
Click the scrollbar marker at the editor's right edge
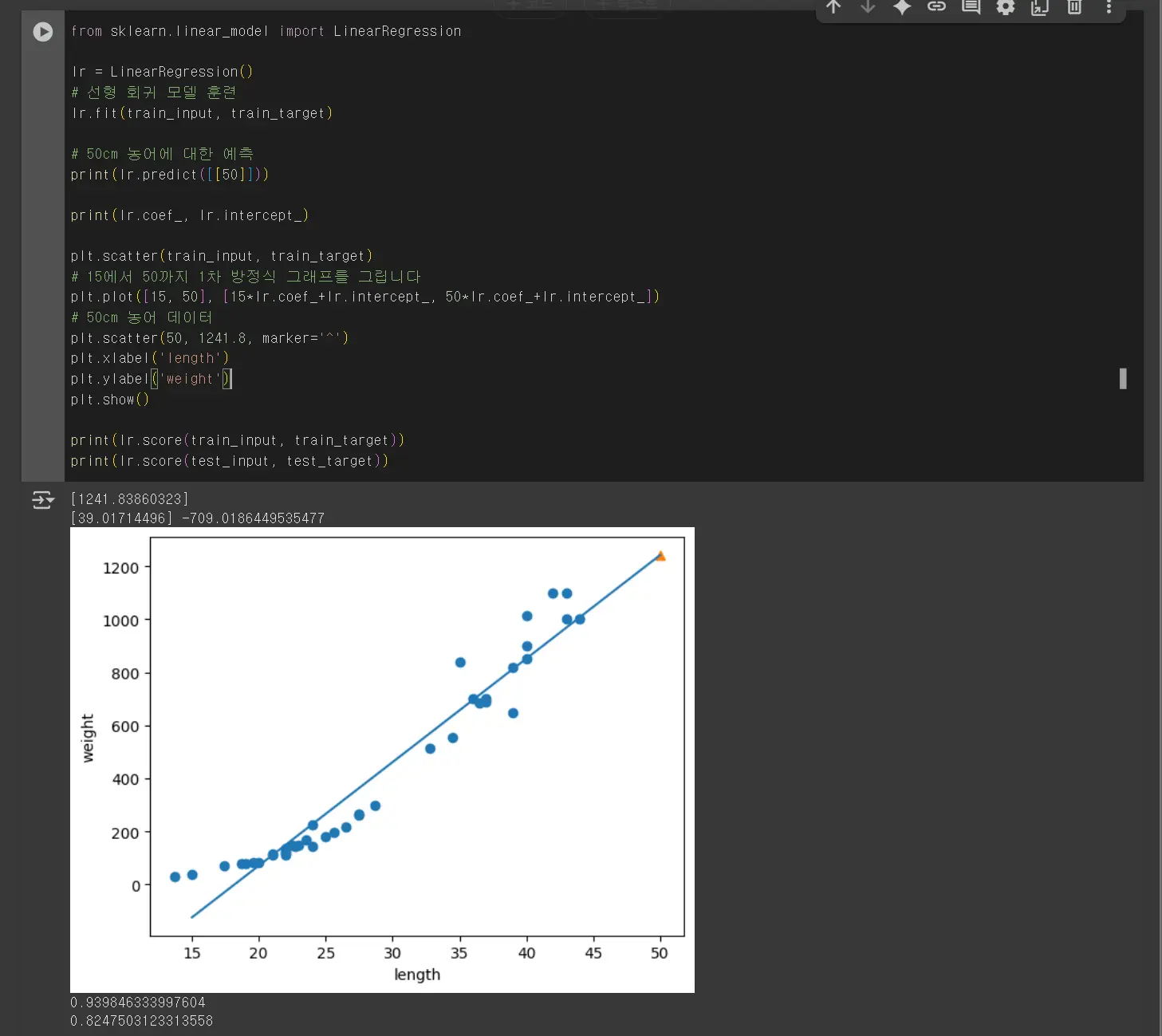coord(1123,378)
